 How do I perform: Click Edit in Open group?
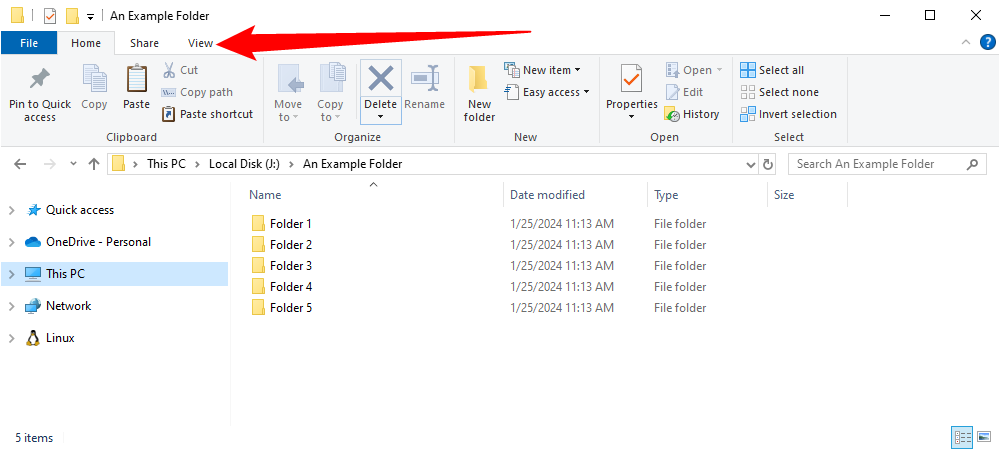(x=684, y=92)
